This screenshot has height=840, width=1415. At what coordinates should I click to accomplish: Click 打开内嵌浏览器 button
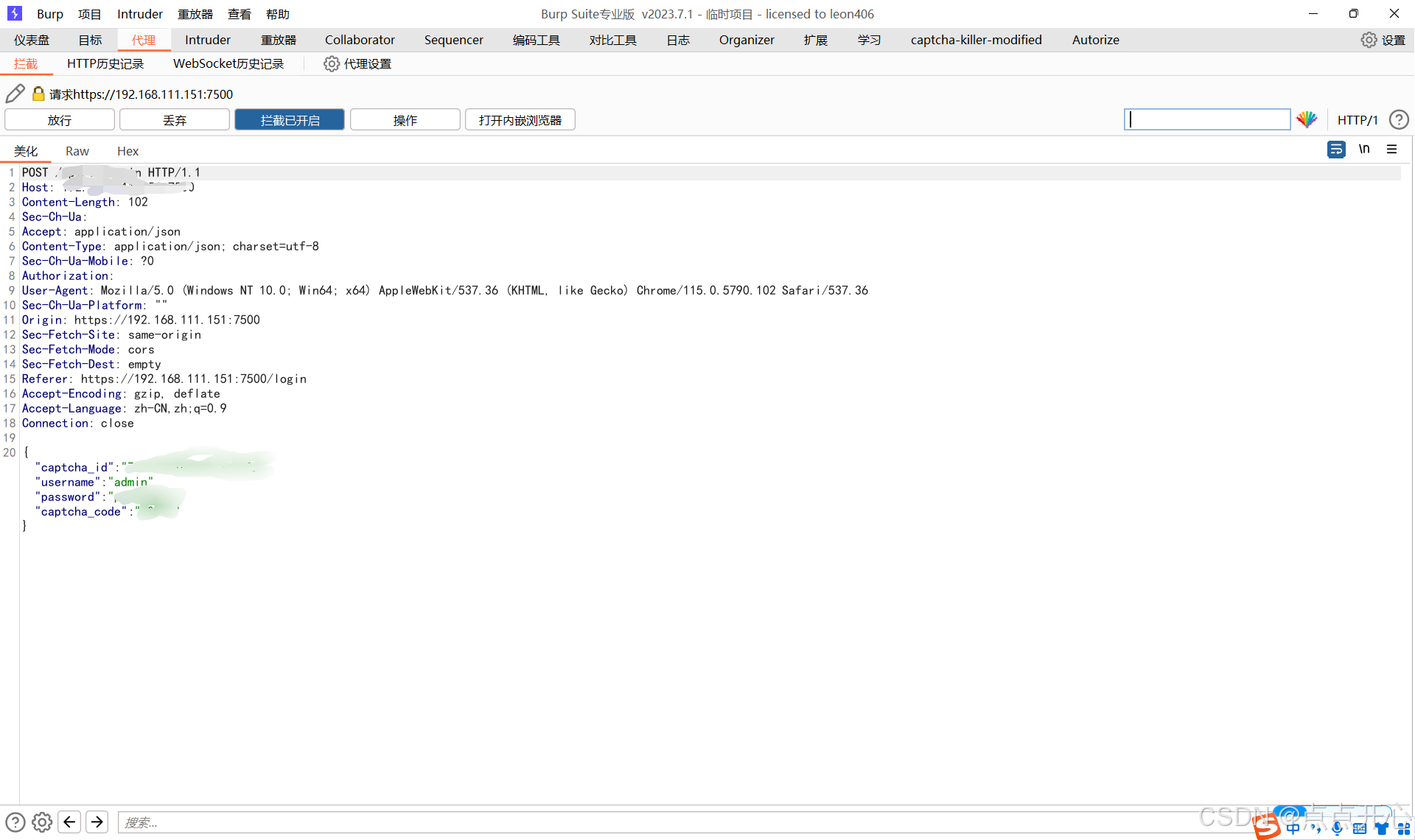[520, 120]
